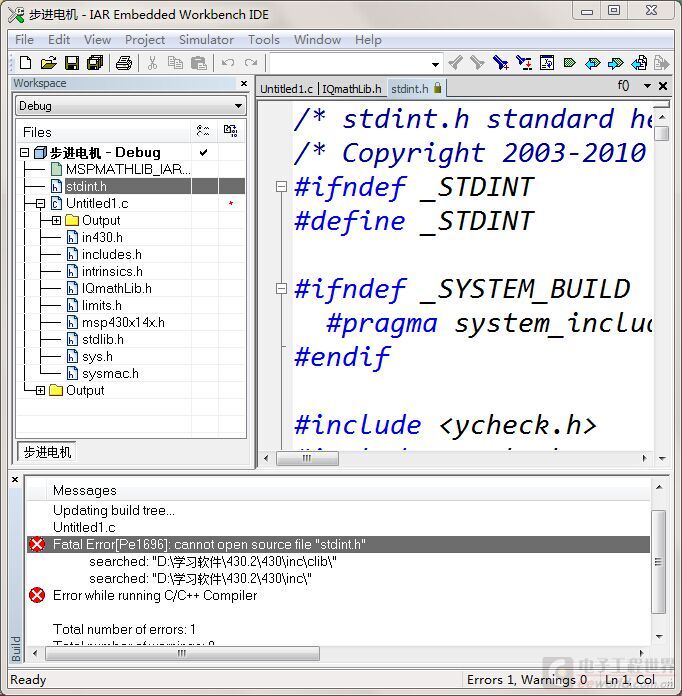Click the options column icon in Files header
Viewport: 682px width, 696px height.
(x=203, y=131)
